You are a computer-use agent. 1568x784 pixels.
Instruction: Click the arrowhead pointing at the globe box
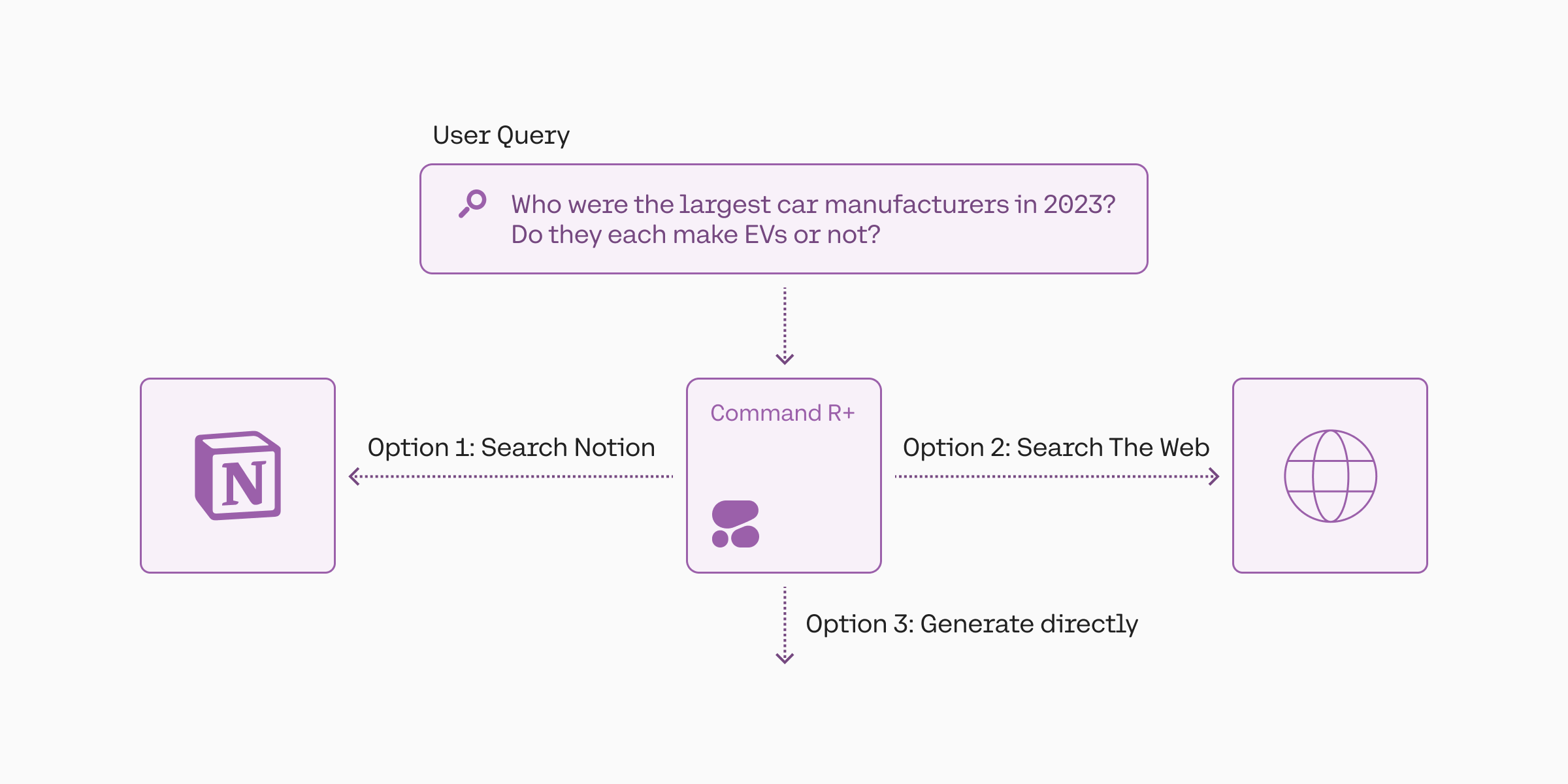click(x=1215, y=476)
